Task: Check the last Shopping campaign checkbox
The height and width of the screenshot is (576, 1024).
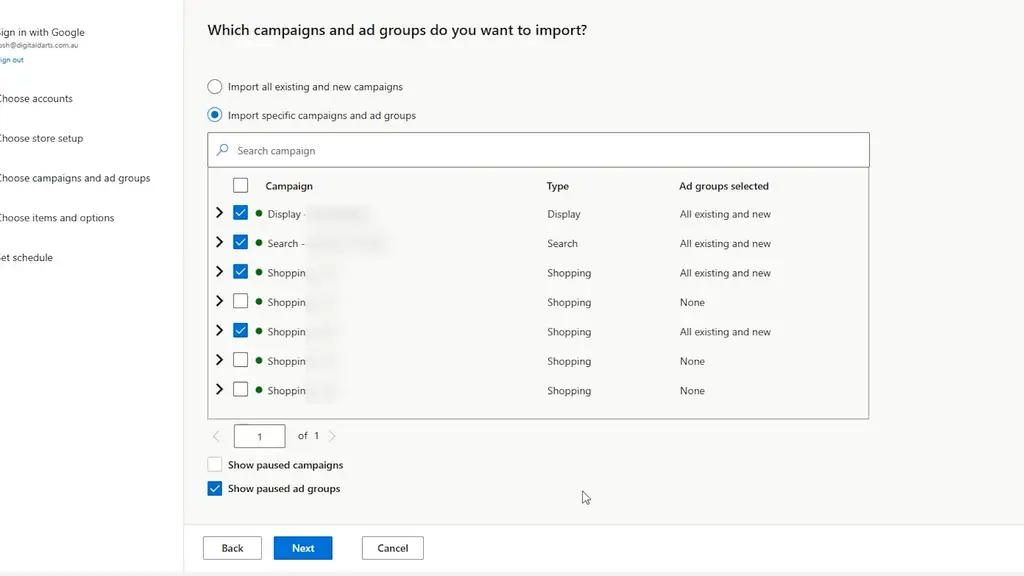Action: [240, 389]
